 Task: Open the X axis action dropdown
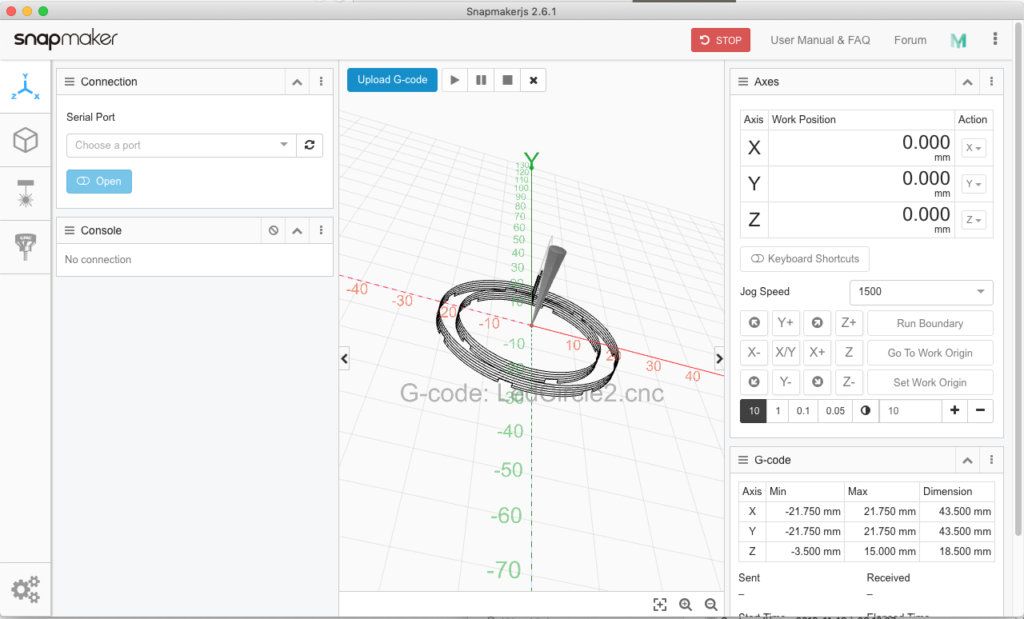pyautogui.click(x=973, y=148)
